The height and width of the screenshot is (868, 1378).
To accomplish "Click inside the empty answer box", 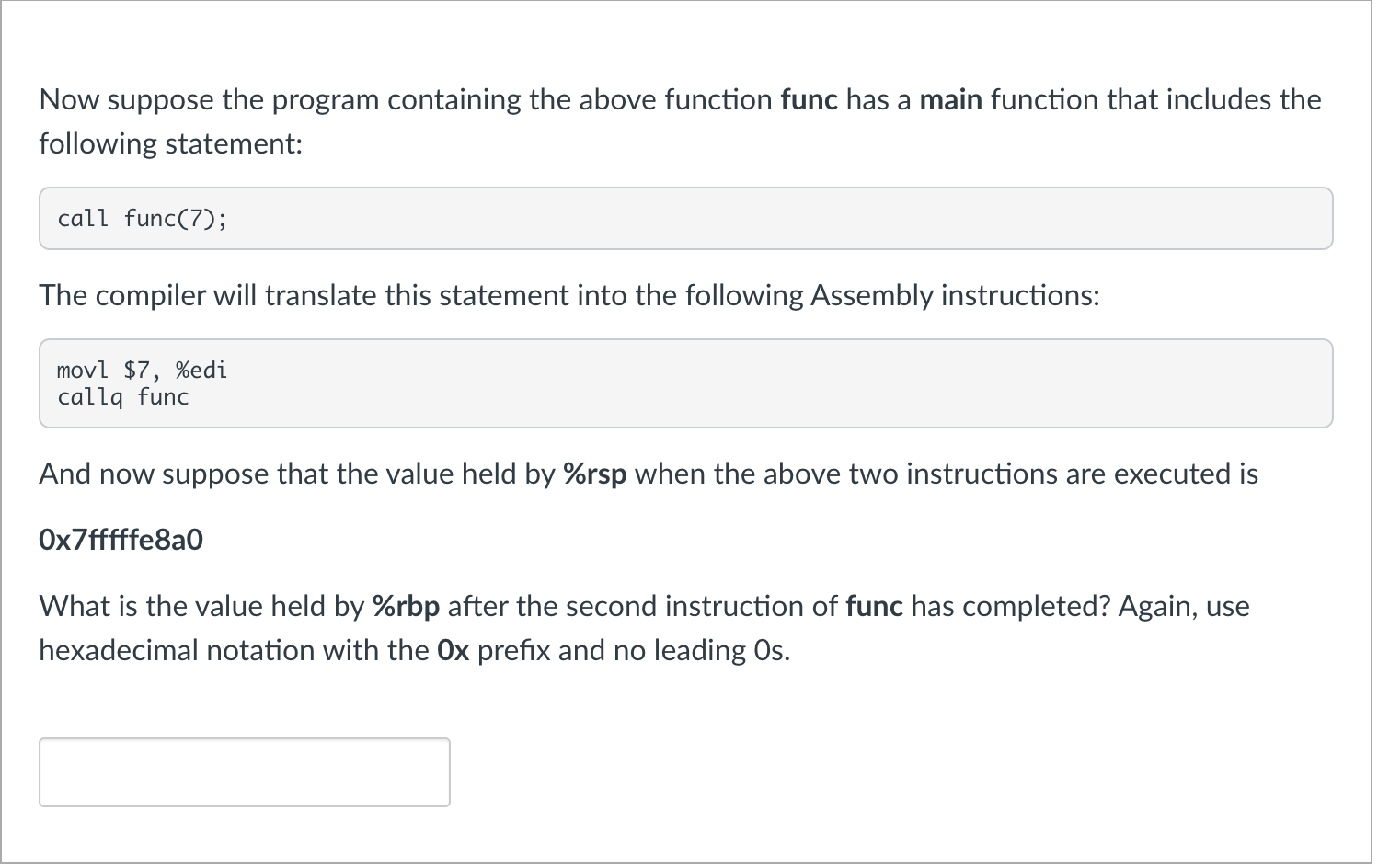I will 244,772.
